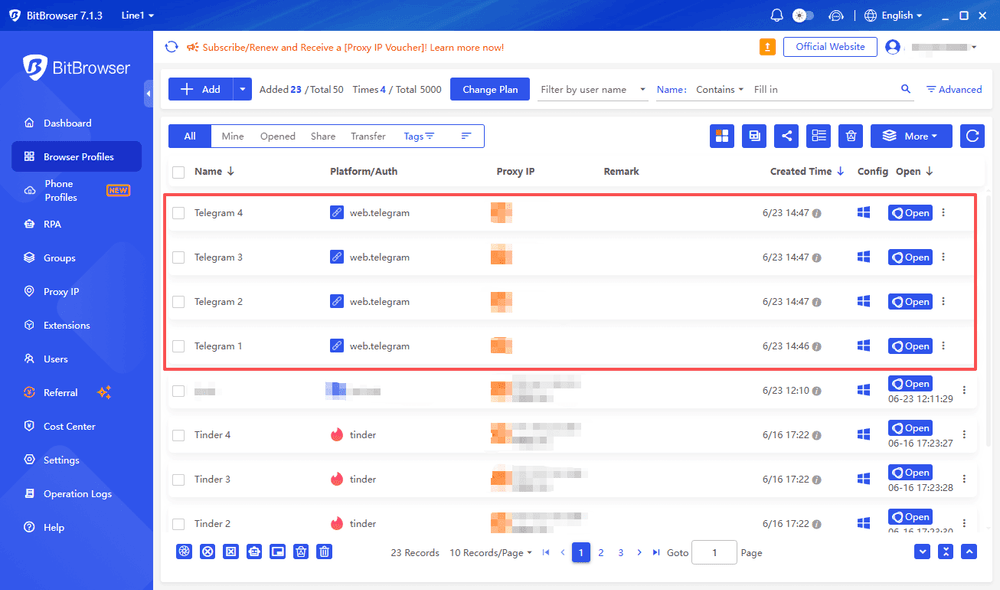This screenshot has height=590, width=1000.
Task: Tick the select-all header checkbox
Action: coord(179,172)
